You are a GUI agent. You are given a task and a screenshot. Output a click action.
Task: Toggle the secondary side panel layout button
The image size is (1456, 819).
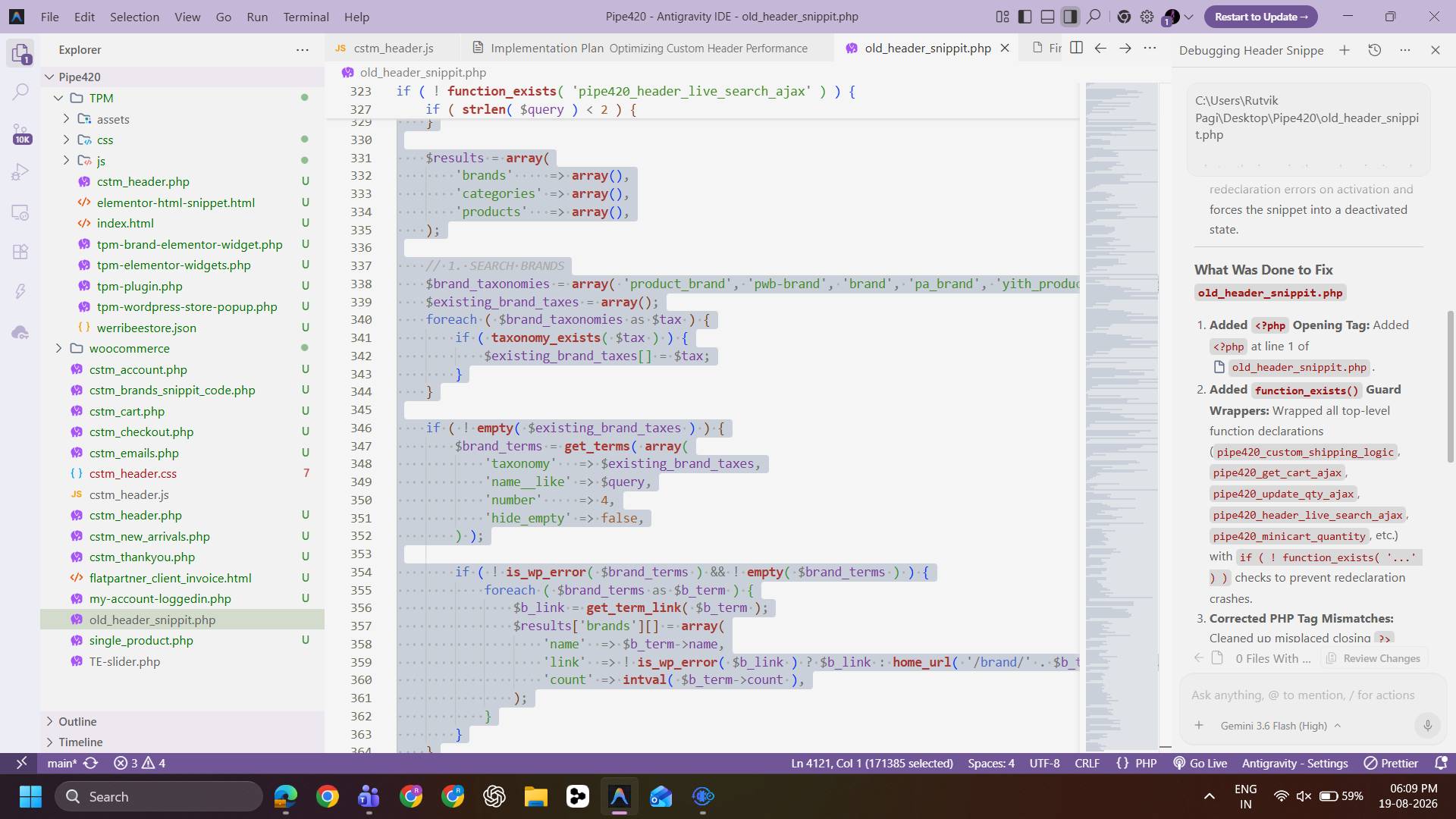pos(1070,17)
